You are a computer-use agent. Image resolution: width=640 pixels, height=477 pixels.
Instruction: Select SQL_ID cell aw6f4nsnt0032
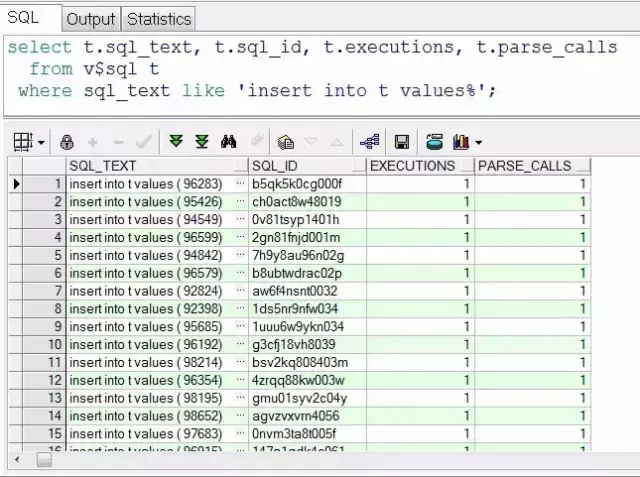pos(307,291)
